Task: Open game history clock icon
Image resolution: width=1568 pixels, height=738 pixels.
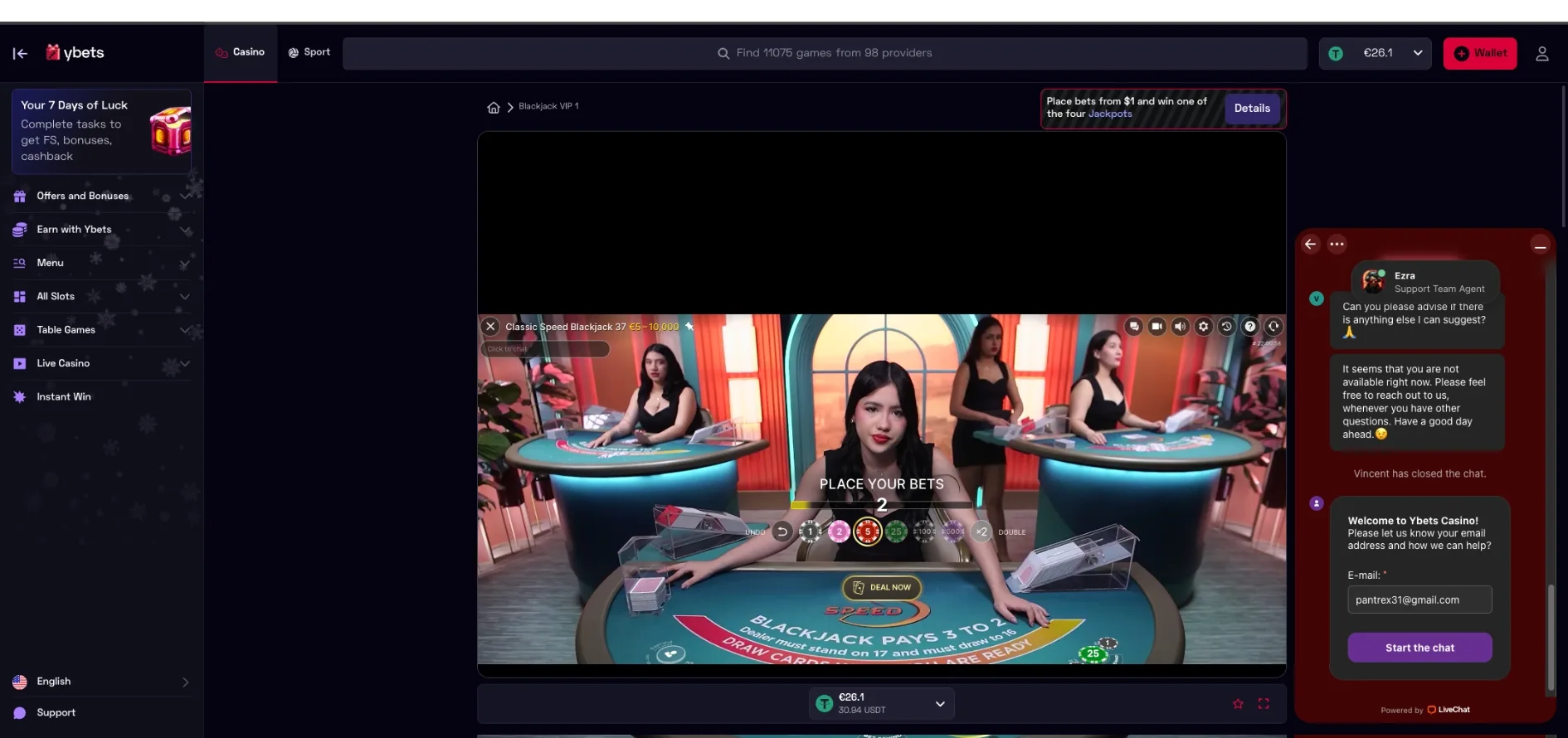Action: coord(1226,326)
